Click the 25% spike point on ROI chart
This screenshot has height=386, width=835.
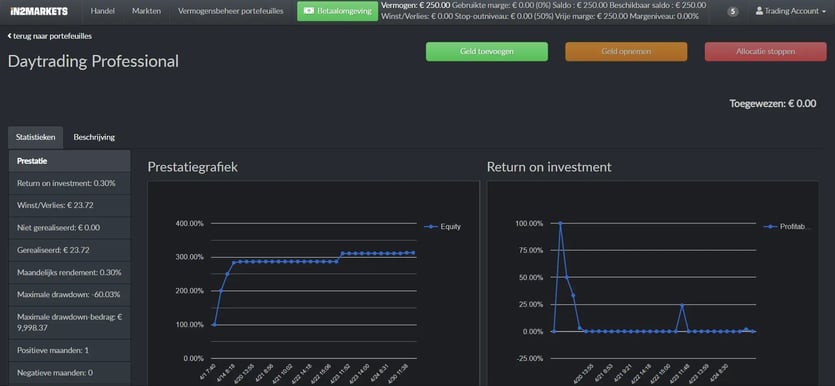click(682, 305)
